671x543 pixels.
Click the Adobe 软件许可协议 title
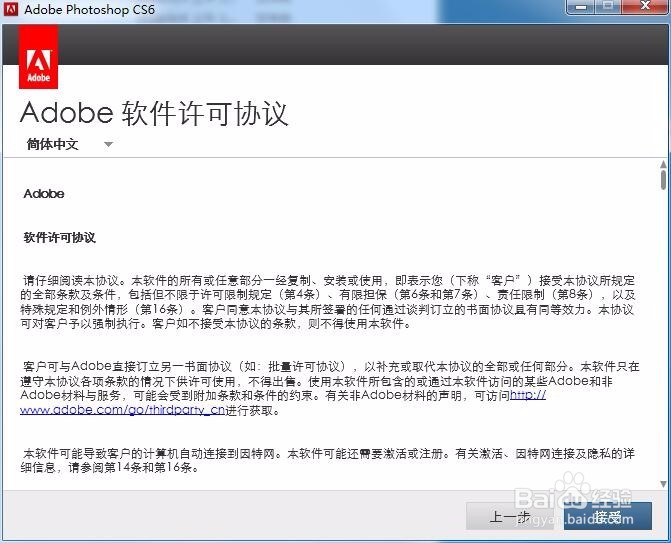[x=154, y=114]
